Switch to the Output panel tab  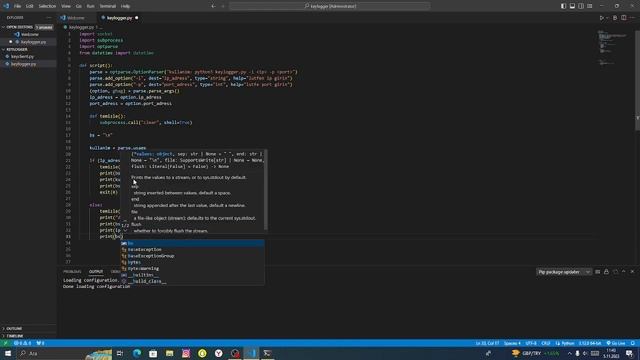pyautogui.click(x=96, y=271)
